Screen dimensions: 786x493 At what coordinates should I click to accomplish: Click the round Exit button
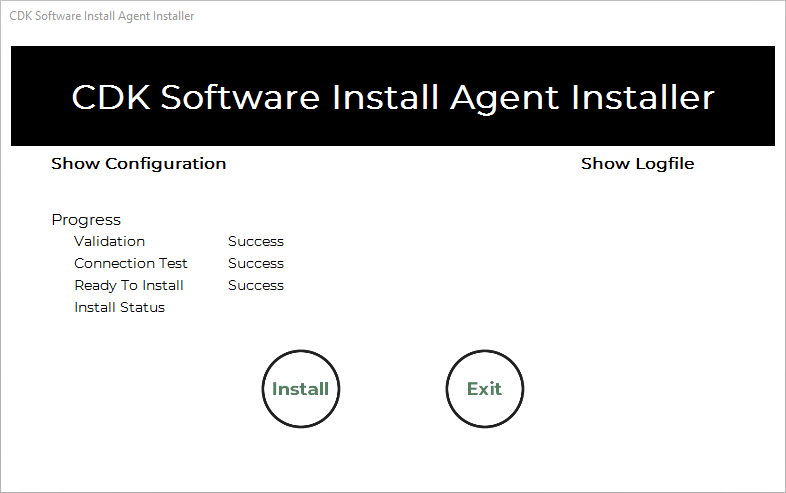tap(485, 389)
